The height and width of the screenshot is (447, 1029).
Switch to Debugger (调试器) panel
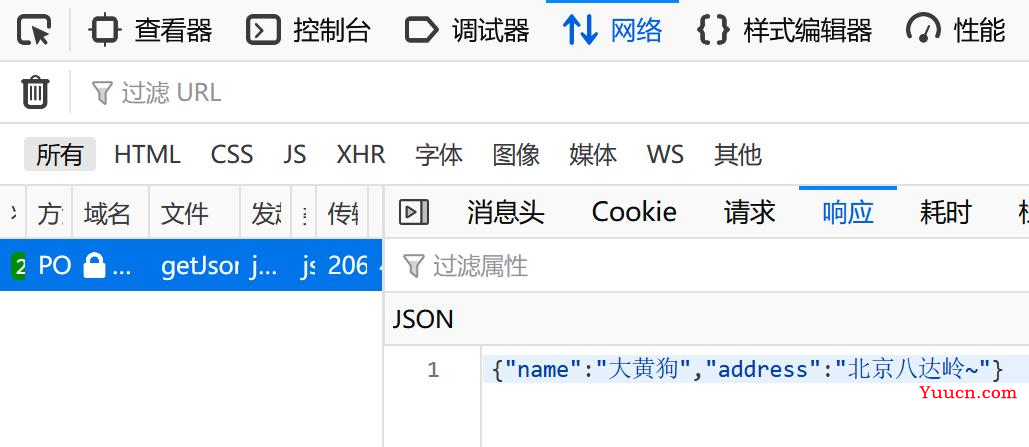467,30
